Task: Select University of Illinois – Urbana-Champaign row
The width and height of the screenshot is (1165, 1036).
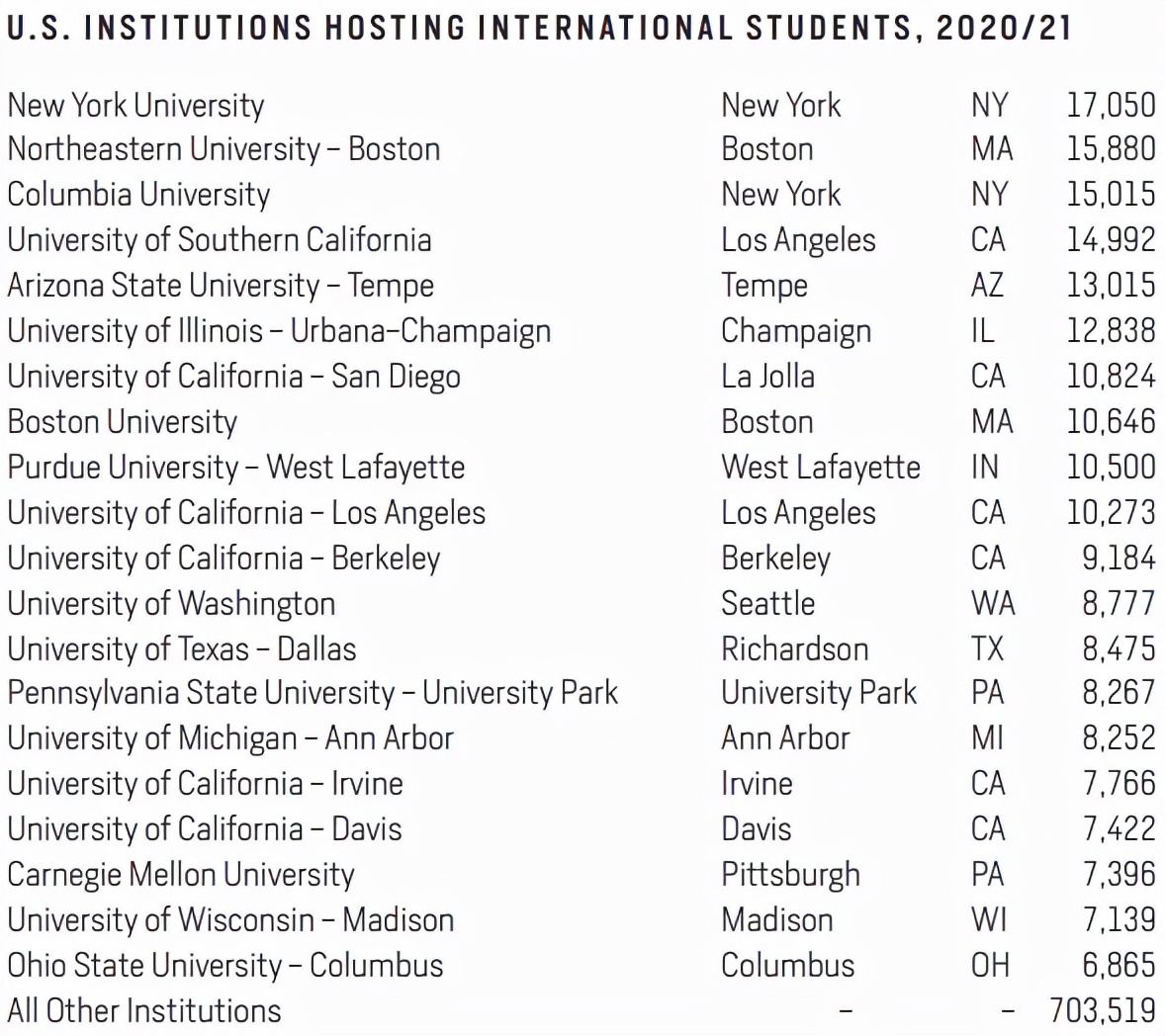Action: (x=279, y=331)
